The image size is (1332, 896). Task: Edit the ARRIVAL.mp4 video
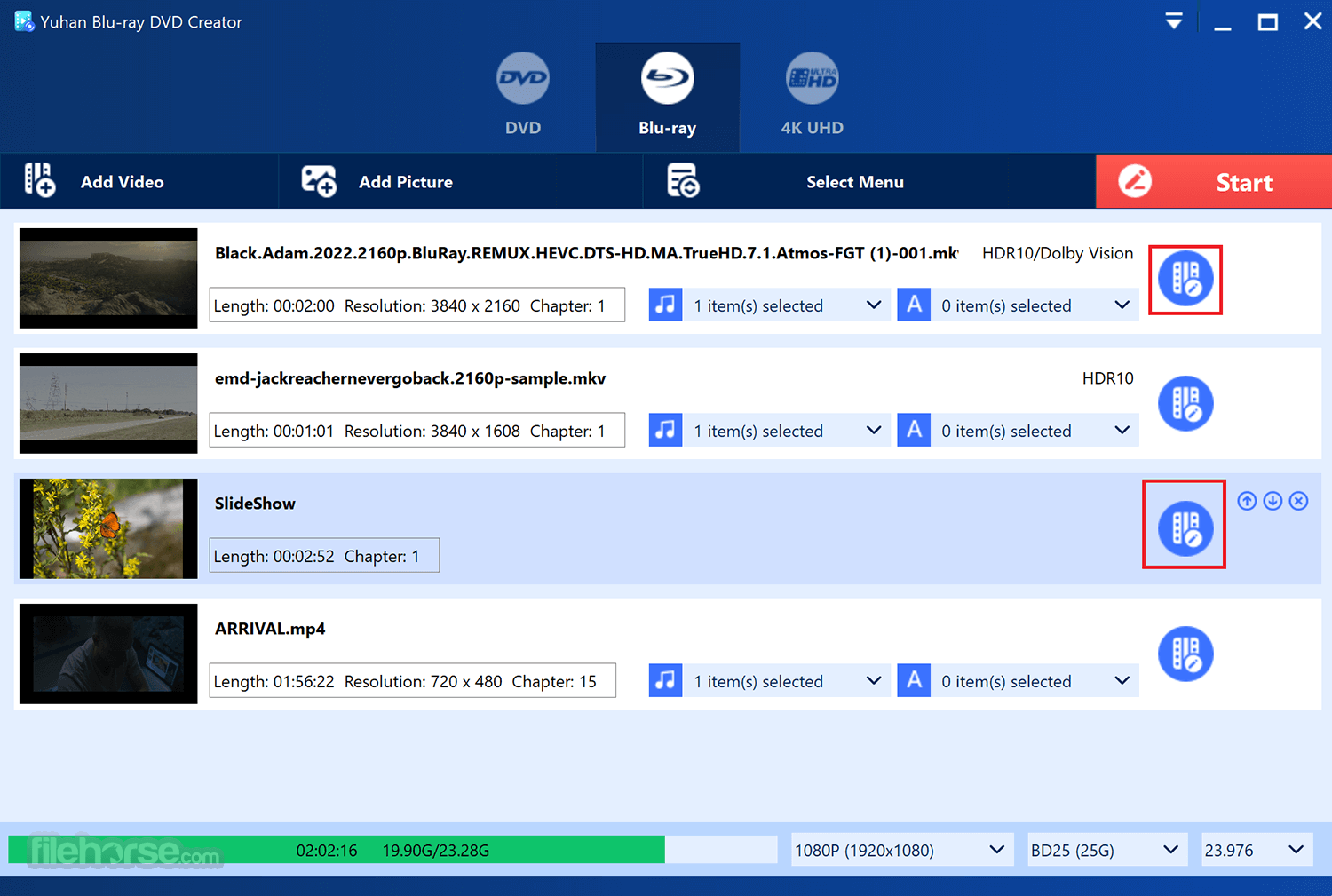(1185, 654)
